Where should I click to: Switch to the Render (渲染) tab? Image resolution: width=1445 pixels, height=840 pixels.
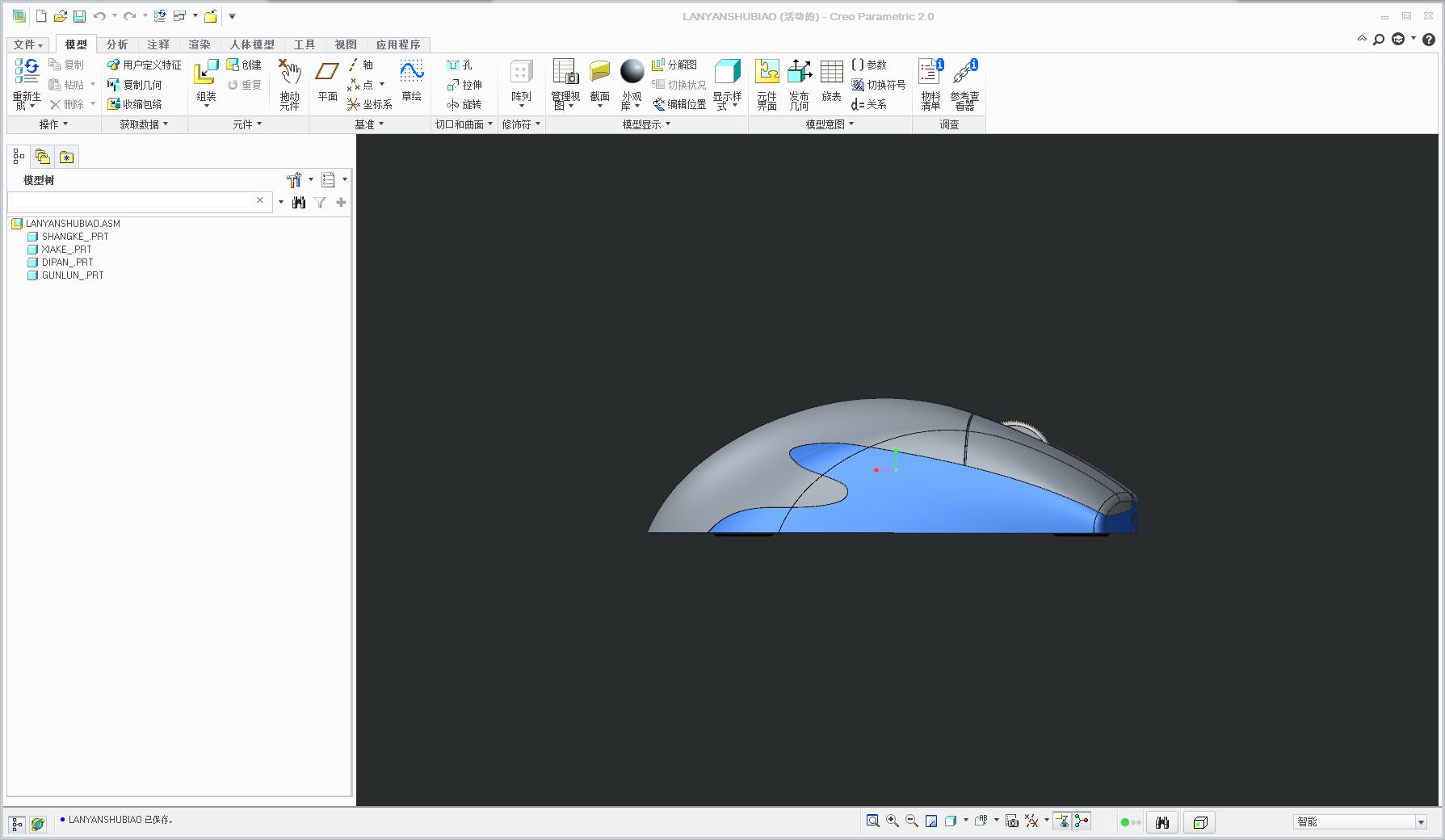coord(200,44)
